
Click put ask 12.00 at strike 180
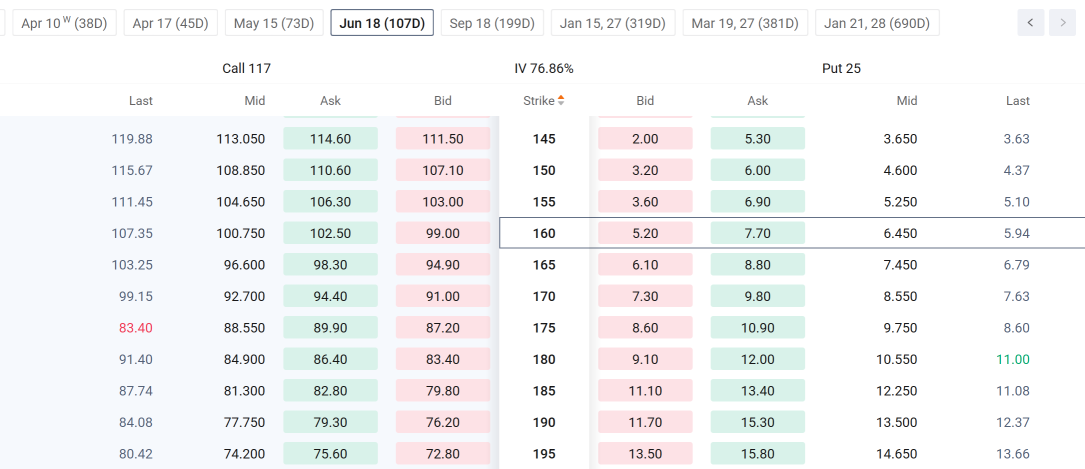click(x=758, y=359)
